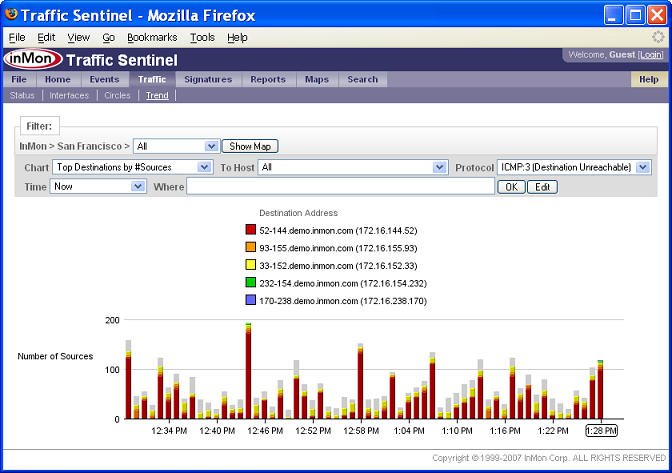Click the red legend swatch for 172.16.144.52
Screen dimensions: 672x473
point(251,229)
